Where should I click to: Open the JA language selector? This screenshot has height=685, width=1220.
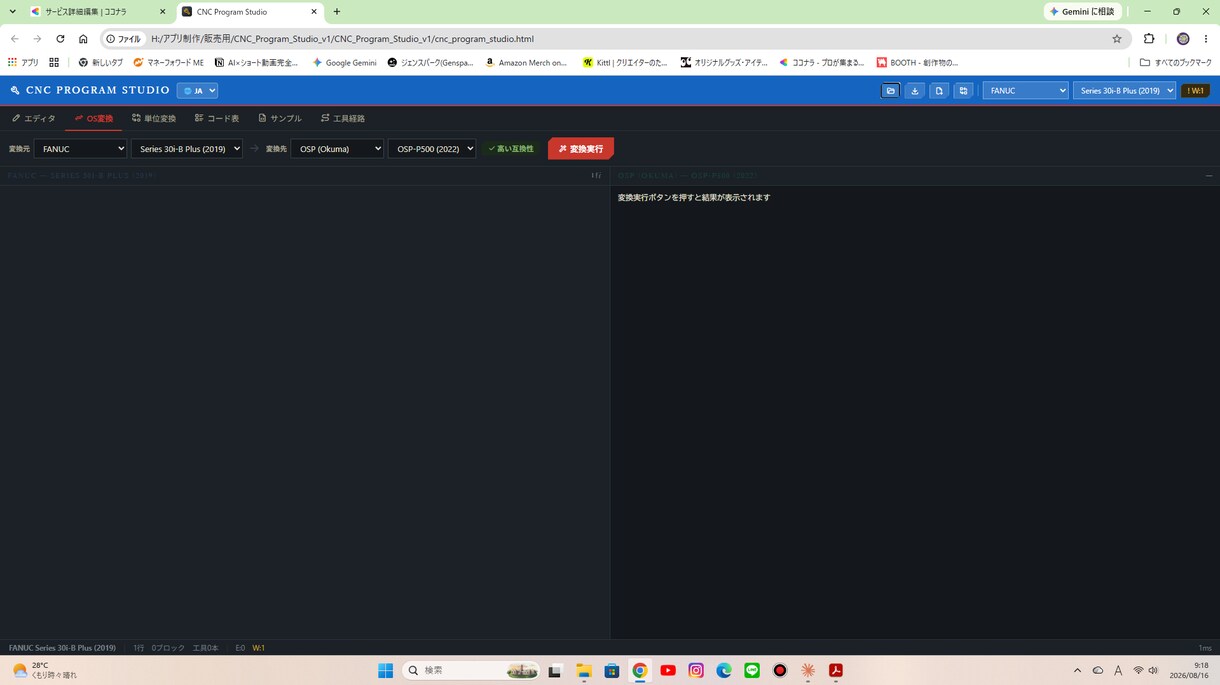[x=197, y=91]
